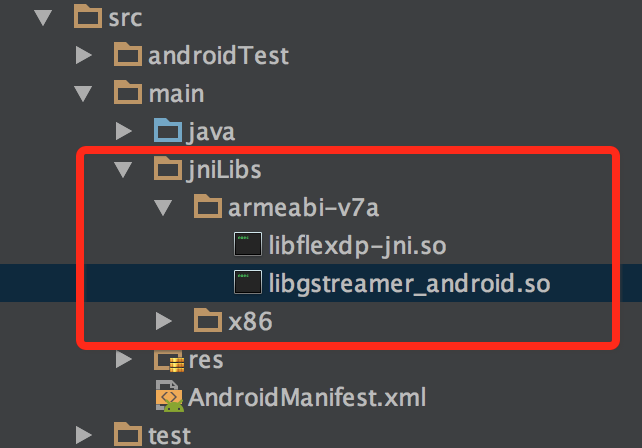
Task: Click the libgstreamer_android.so binary file icon
Action: tap(248, 282)
